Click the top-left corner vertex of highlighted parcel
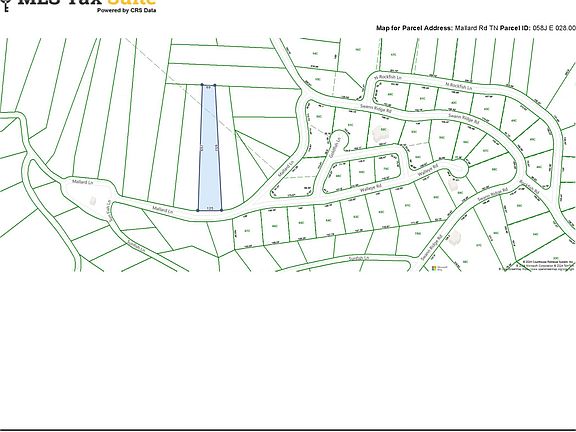The height and width of the screenshot is (432, 576). coord(202,85)
